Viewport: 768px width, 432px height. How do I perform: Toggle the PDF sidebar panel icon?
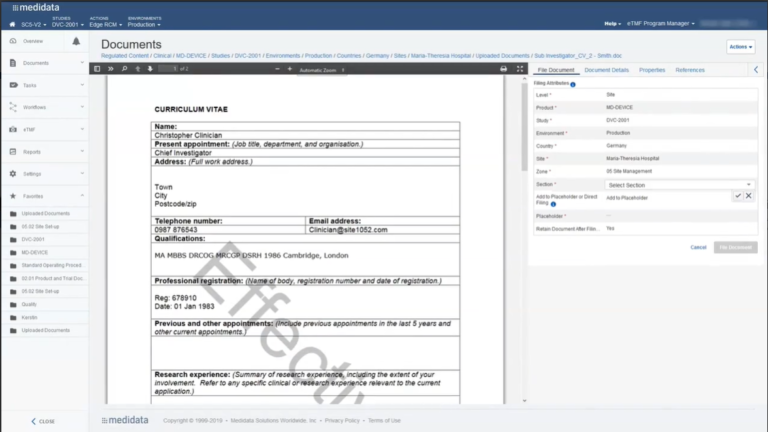[x=97, y=69]
